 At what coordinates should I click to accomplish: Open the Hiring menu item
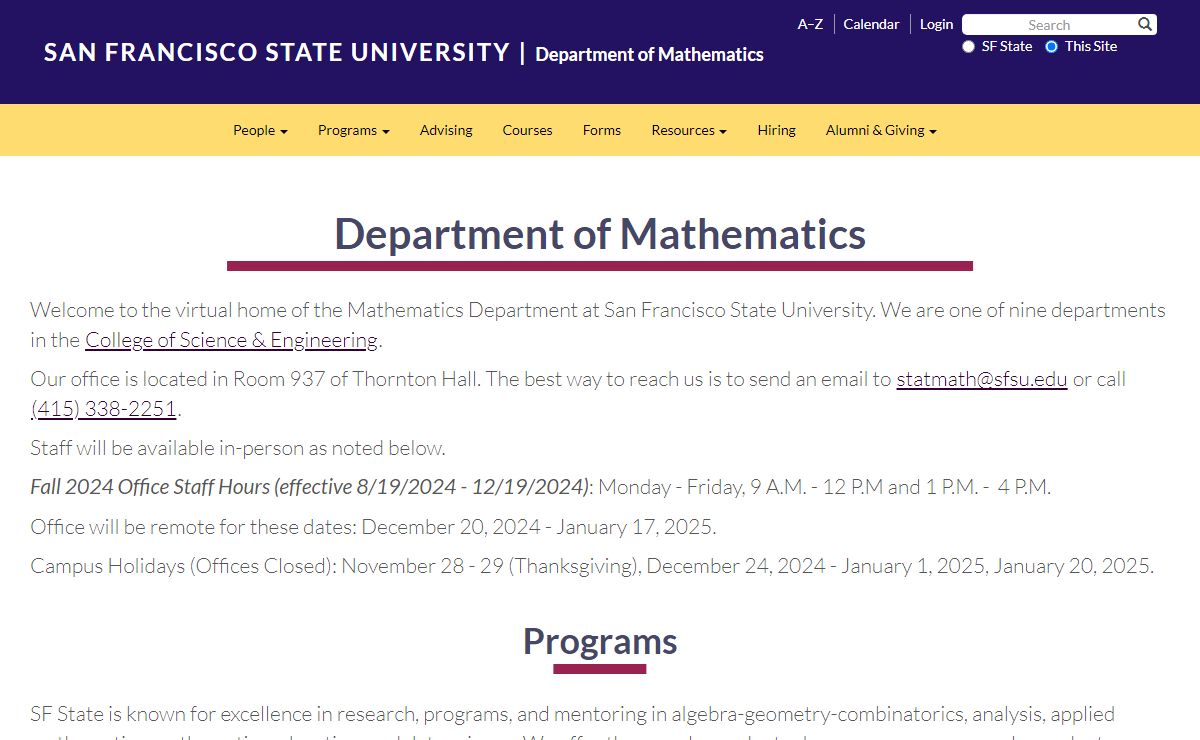(x=776, y=130)
